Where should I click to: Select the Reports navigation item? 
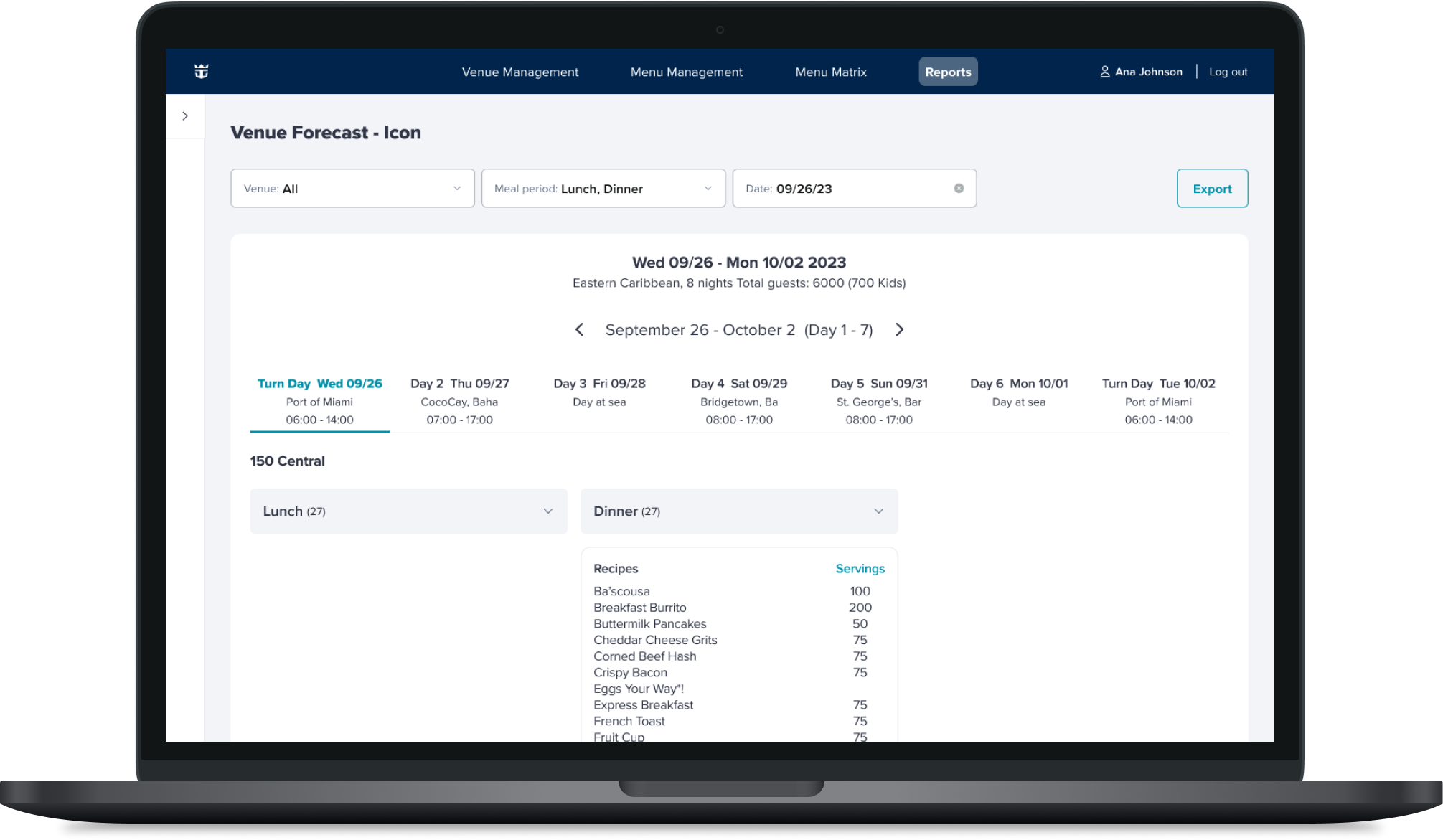(947, 72)
